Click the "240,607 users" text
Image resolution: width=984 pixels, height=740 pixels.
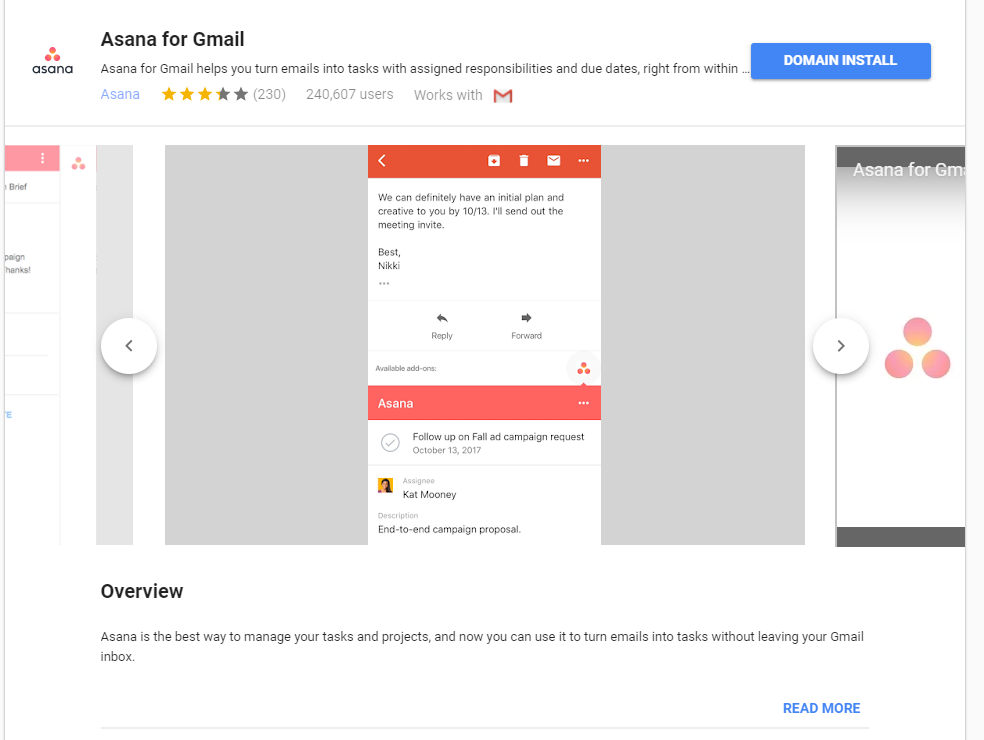(350, 94)
